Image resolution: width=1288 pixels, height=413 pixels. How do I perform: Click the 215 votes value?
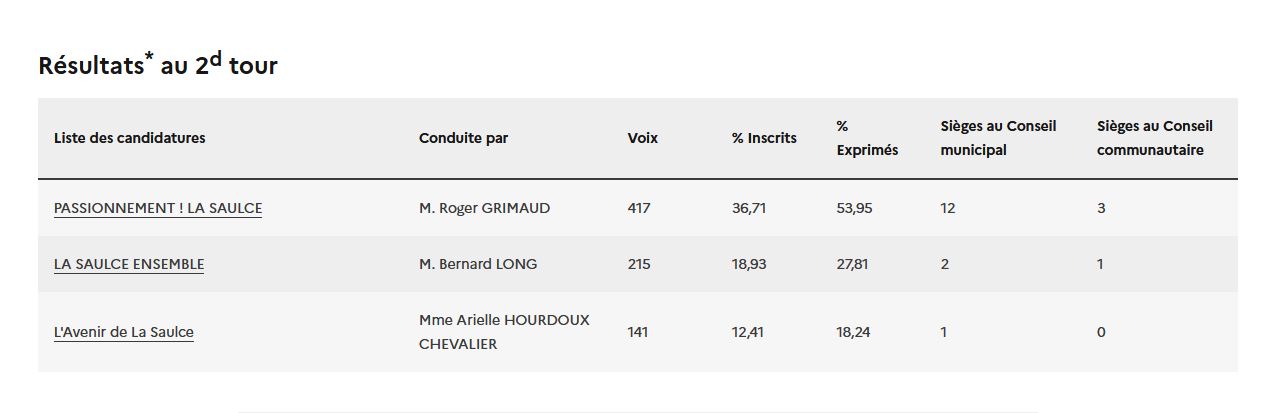click(x=639, y=264)
